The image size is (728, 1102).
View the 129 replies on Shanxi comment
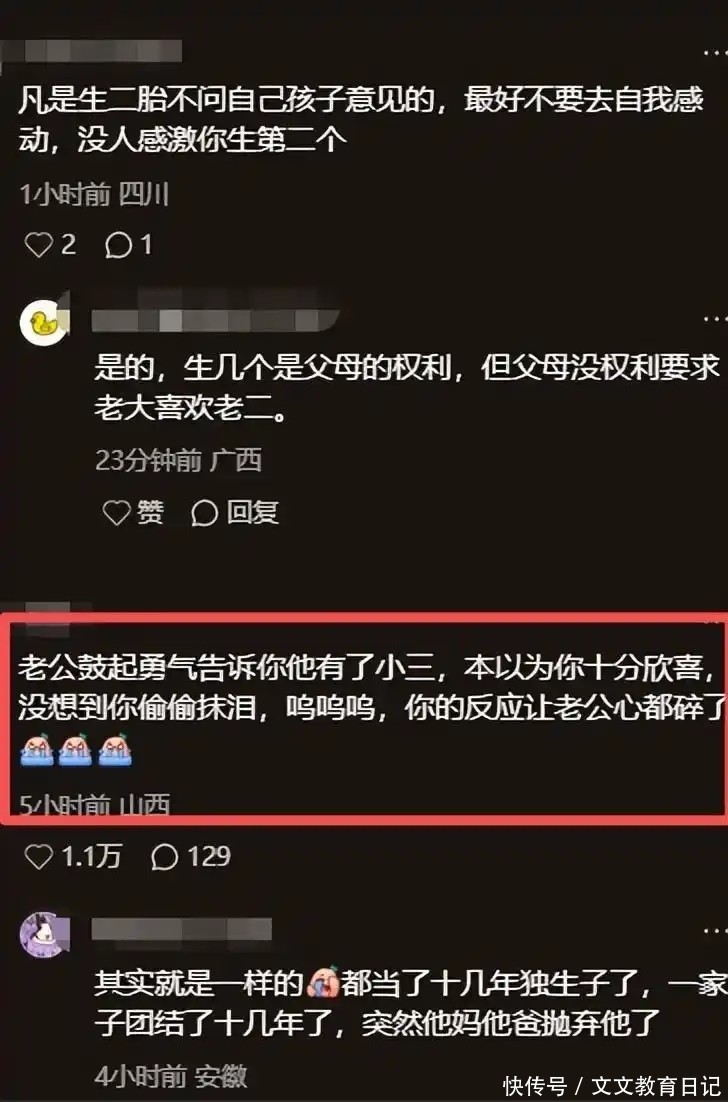coord(191,857)
